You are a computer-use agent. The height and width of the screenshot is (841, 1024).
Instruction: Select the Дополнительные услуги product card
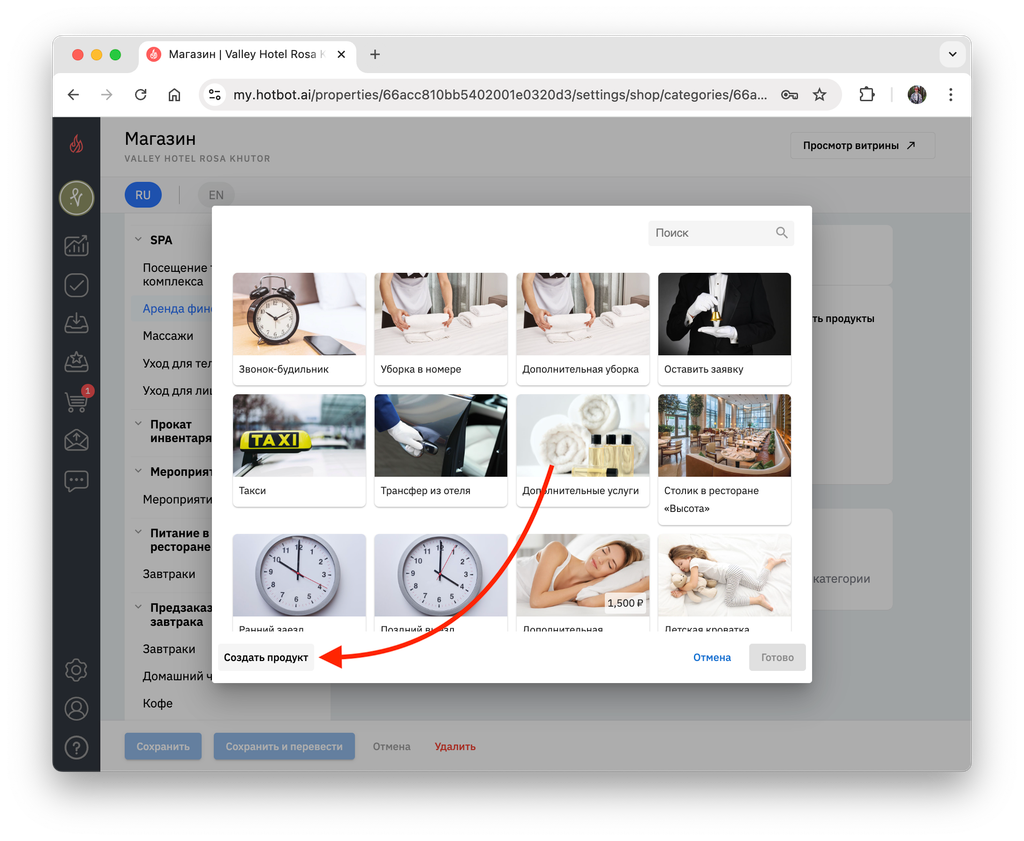click(583, 450)
